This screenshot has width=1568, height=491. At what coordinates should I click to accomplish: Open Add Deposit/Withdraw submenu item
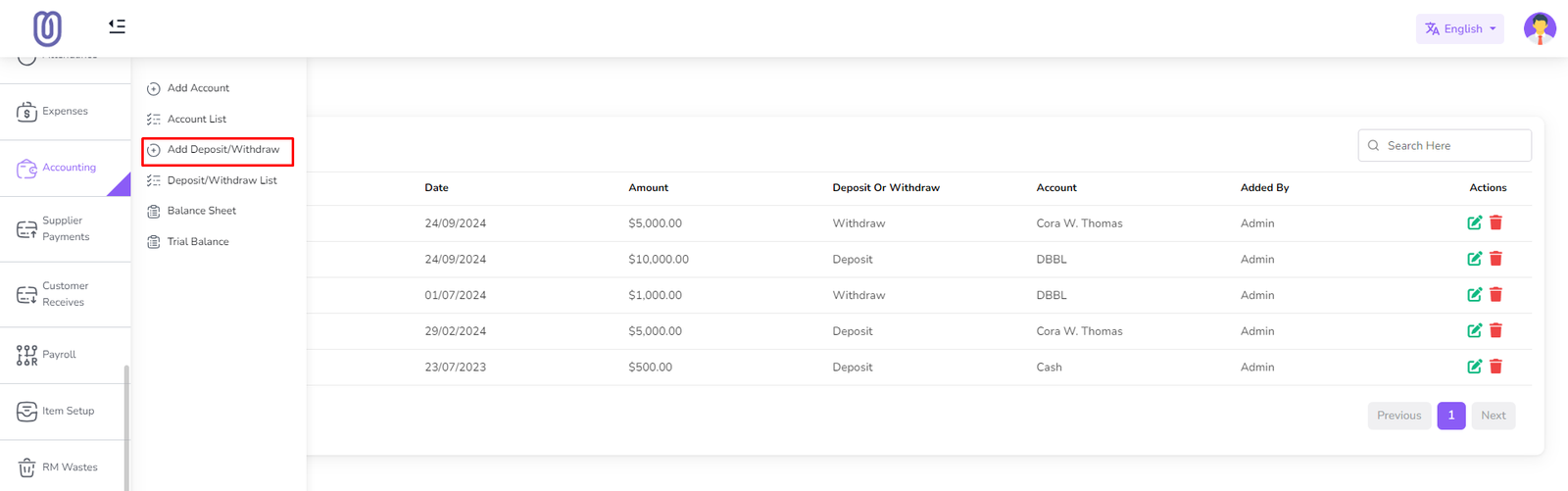point(222,150)
